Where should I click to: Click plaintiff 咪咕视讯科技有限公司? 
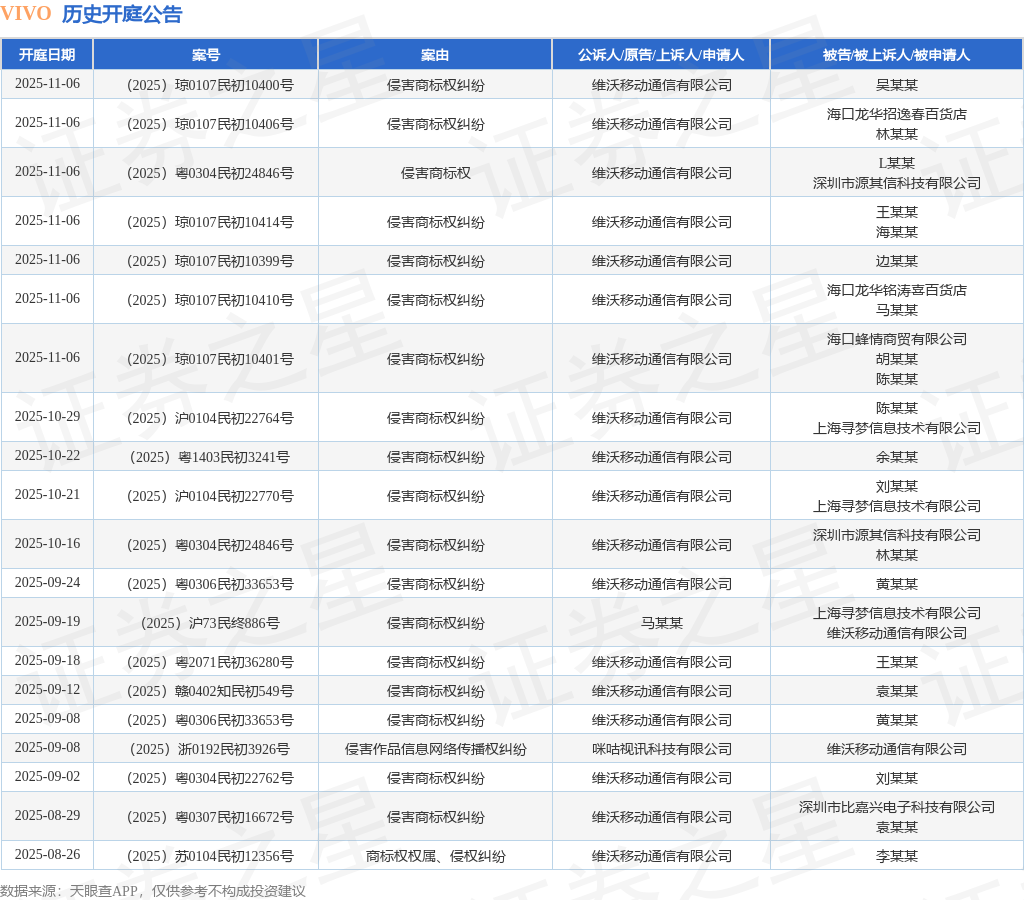point(662,749)
